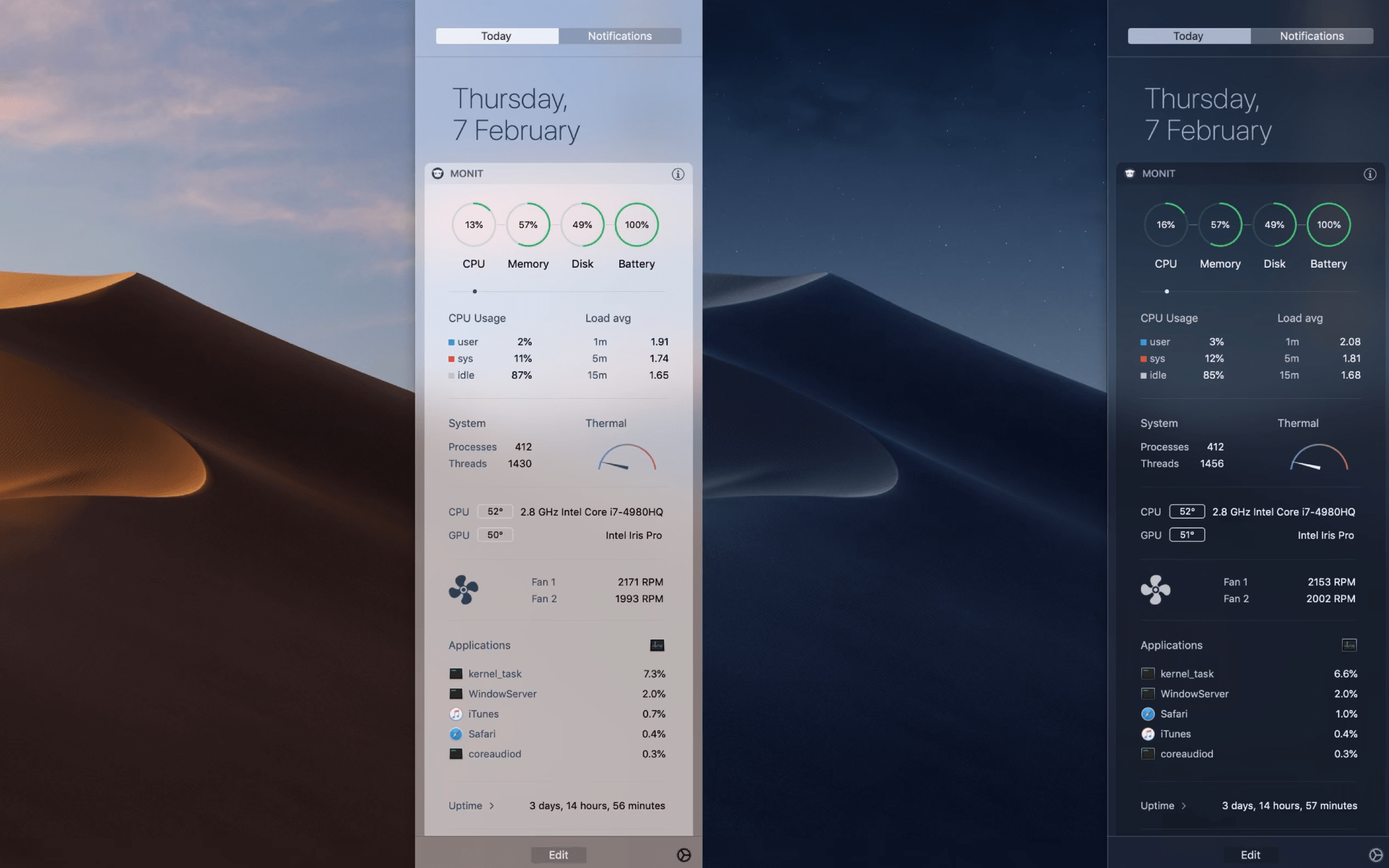1389x868 pixels.
Task: Open settings gear in dark Notification Center
Action: pyautogui.click(x=1375, y=855)
